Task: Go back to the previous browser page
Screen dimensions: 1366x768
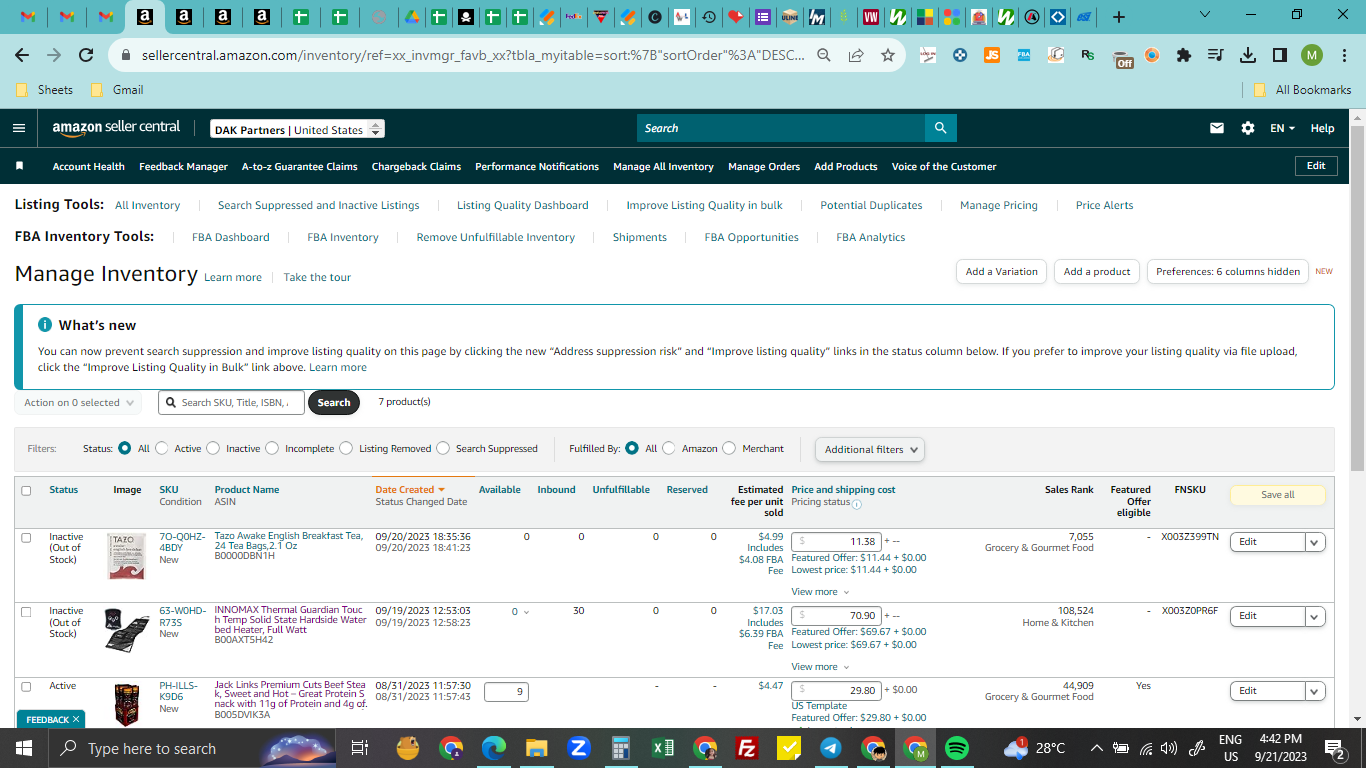Action: [22, 56]
